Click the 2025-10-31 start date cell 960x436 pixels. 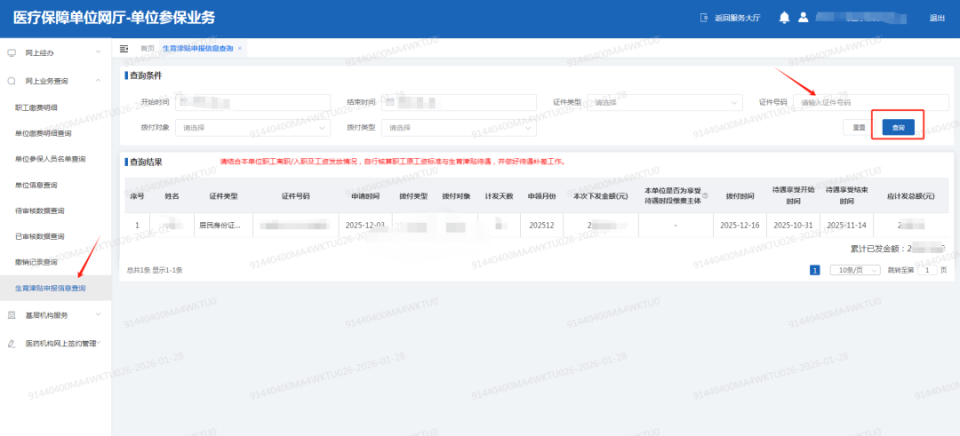click(793, 225)
